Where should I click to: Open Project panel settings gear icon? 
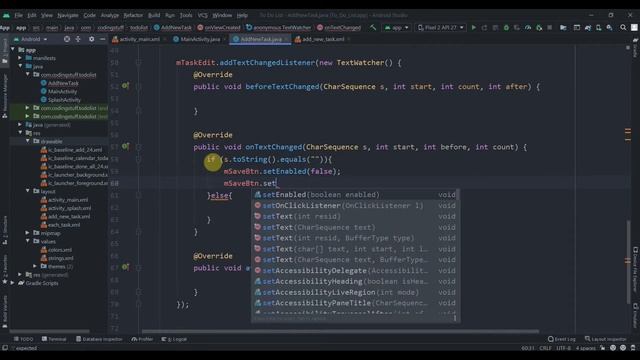click(x=91, y=39)
